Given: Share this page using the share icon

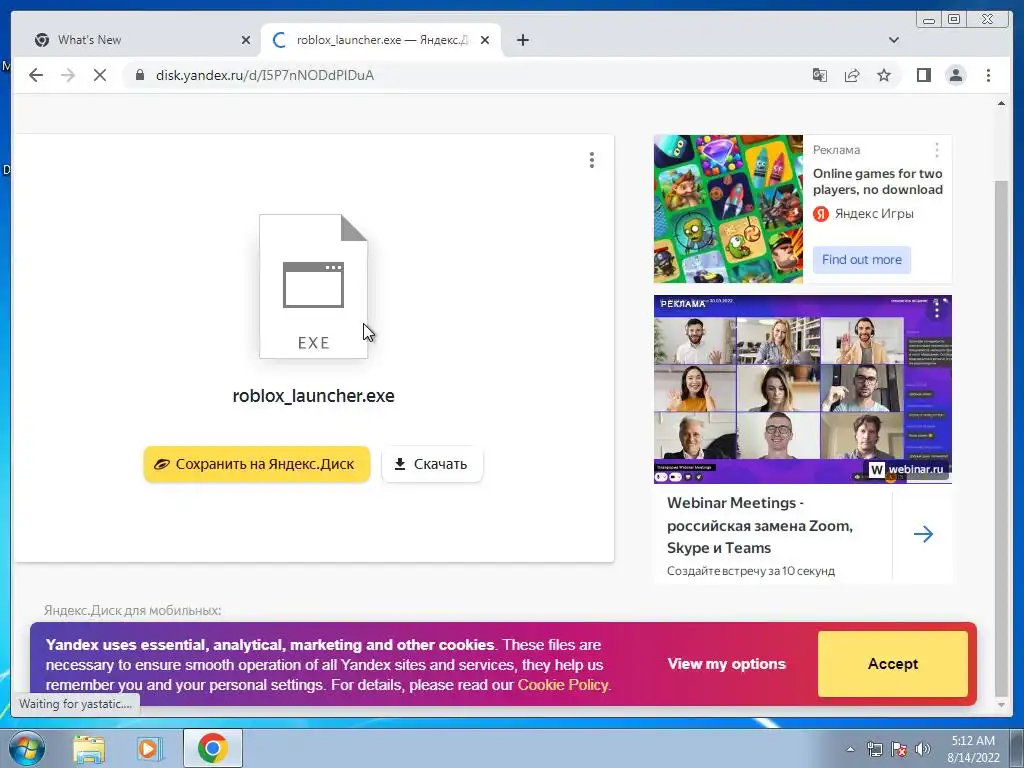Looking at the screenshot, I should (852, 75).
